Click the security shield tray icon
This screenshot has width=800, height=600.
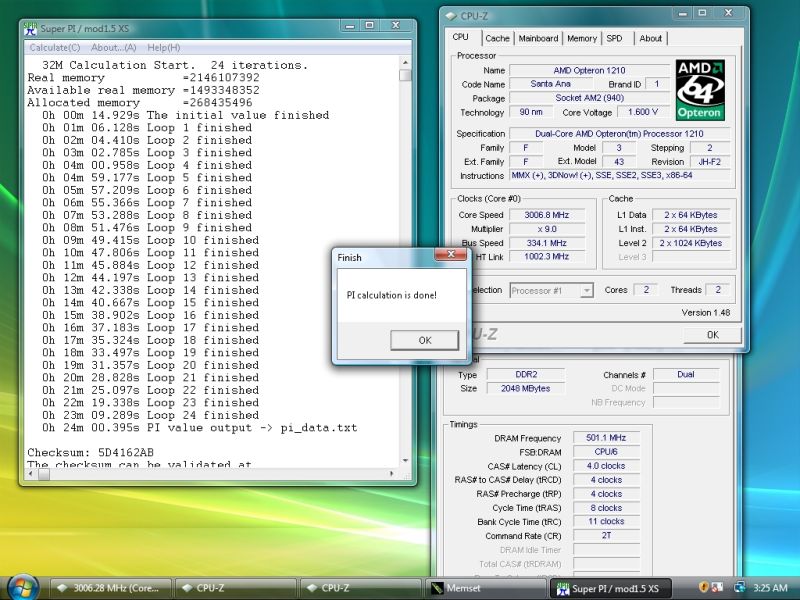tap(703, 587)
